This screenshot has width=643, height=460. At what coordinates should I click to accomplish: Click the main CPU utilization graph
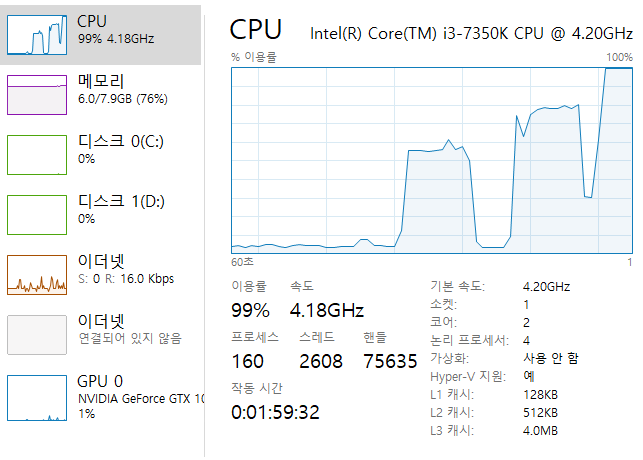click(432, 160)
